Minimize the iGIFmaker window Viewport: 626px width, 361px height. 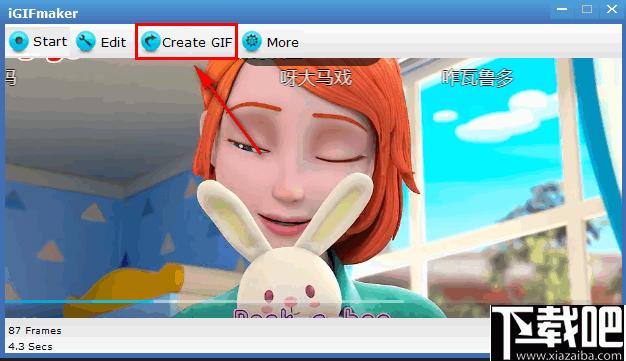click(x=562, y=9)
